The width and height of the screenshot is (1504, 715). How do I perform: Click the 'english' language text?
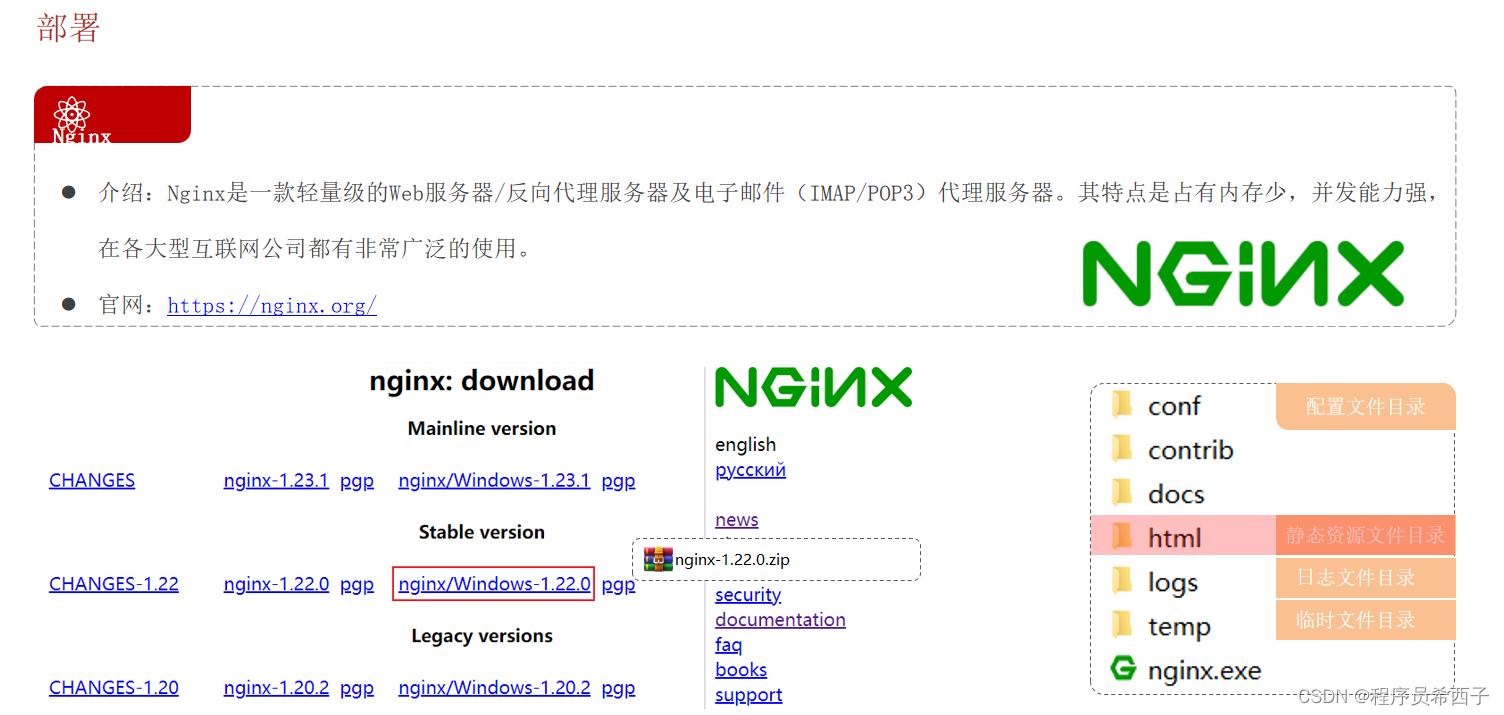tap(745, 445)
